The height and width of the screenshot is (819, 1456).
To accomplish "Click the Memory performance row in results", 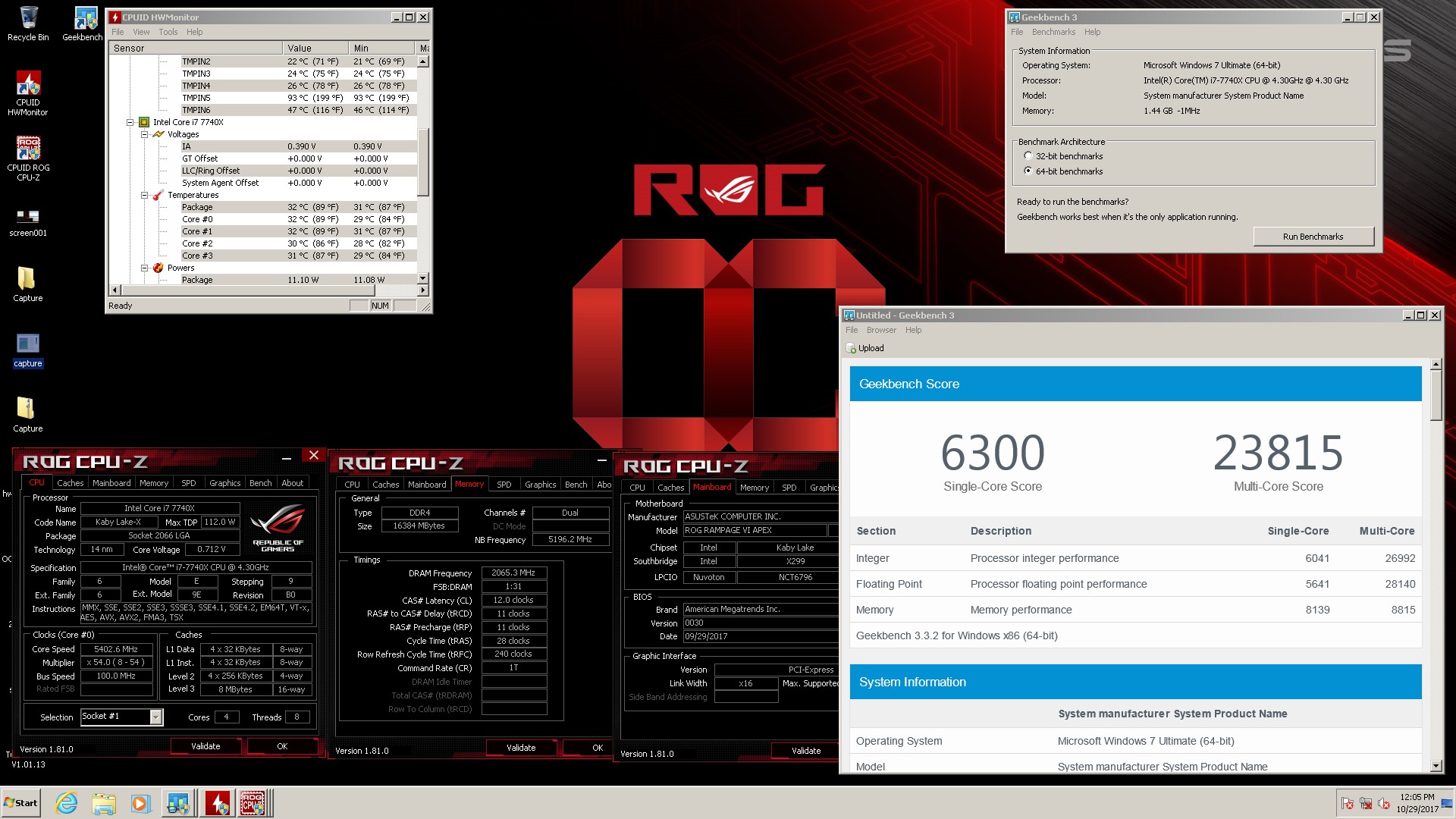I will 1135,610.
